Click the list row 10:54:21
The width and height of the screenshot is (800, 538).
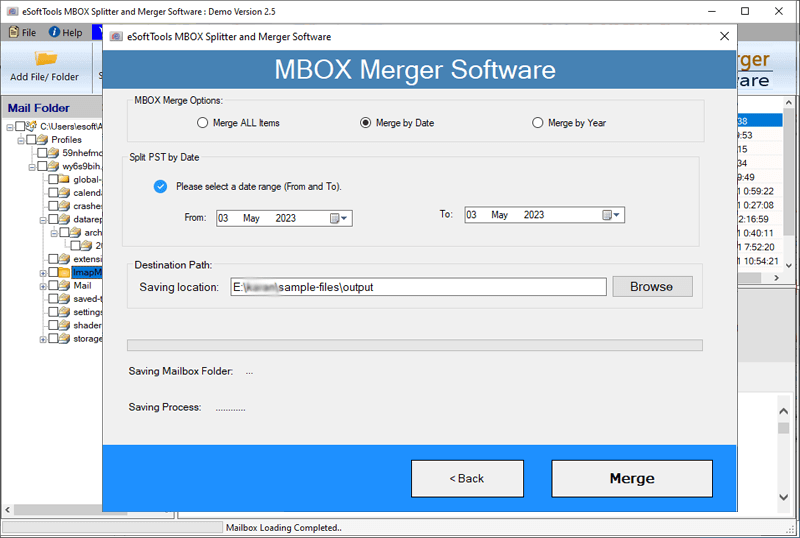coord(759,261)
